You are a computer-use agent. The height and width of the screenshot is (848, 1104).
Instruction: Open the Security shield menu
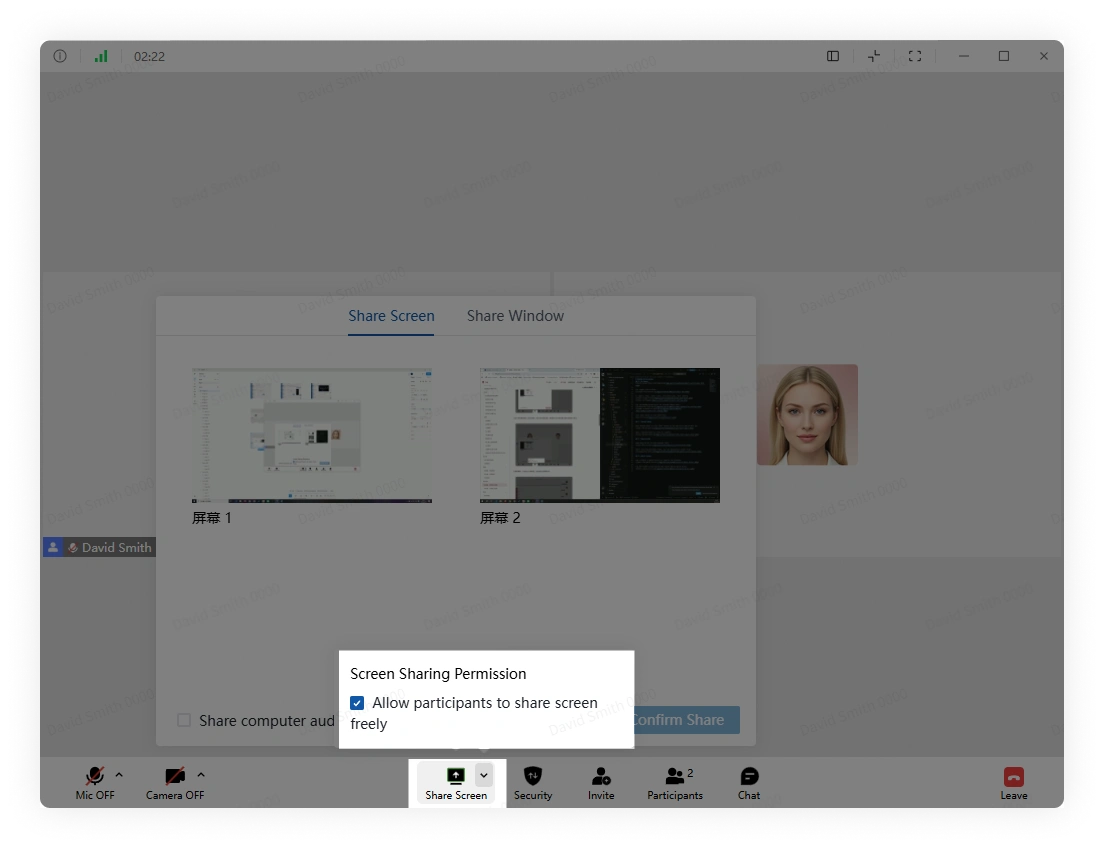click(533, 783)
